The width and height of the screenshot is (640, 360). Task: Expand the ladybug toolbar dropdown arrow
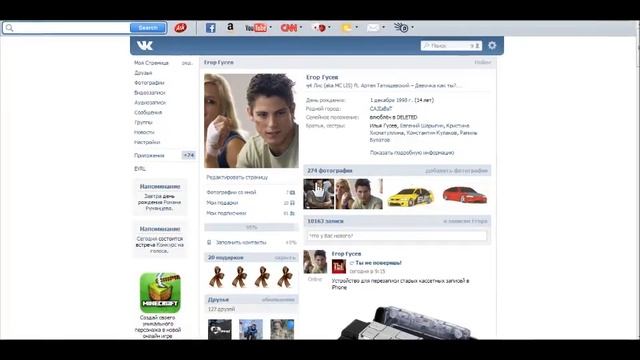(x=329, y=27)
